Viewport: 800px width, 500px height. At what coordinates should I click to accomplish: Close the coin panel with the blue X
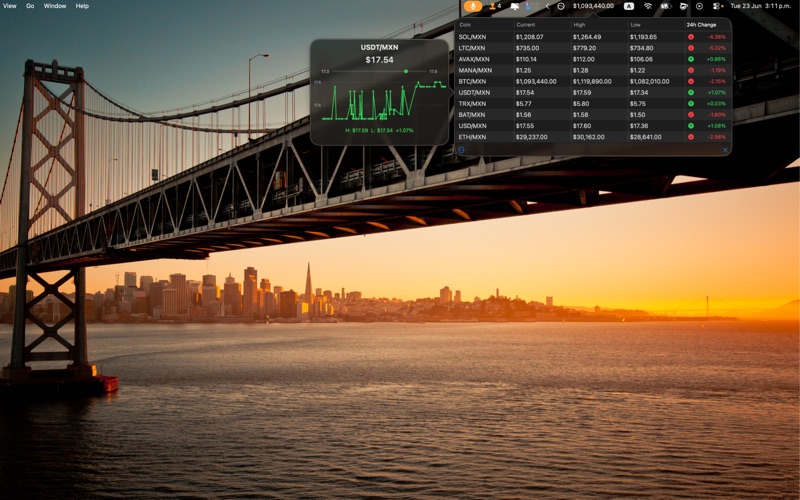[x=725, y=150]
